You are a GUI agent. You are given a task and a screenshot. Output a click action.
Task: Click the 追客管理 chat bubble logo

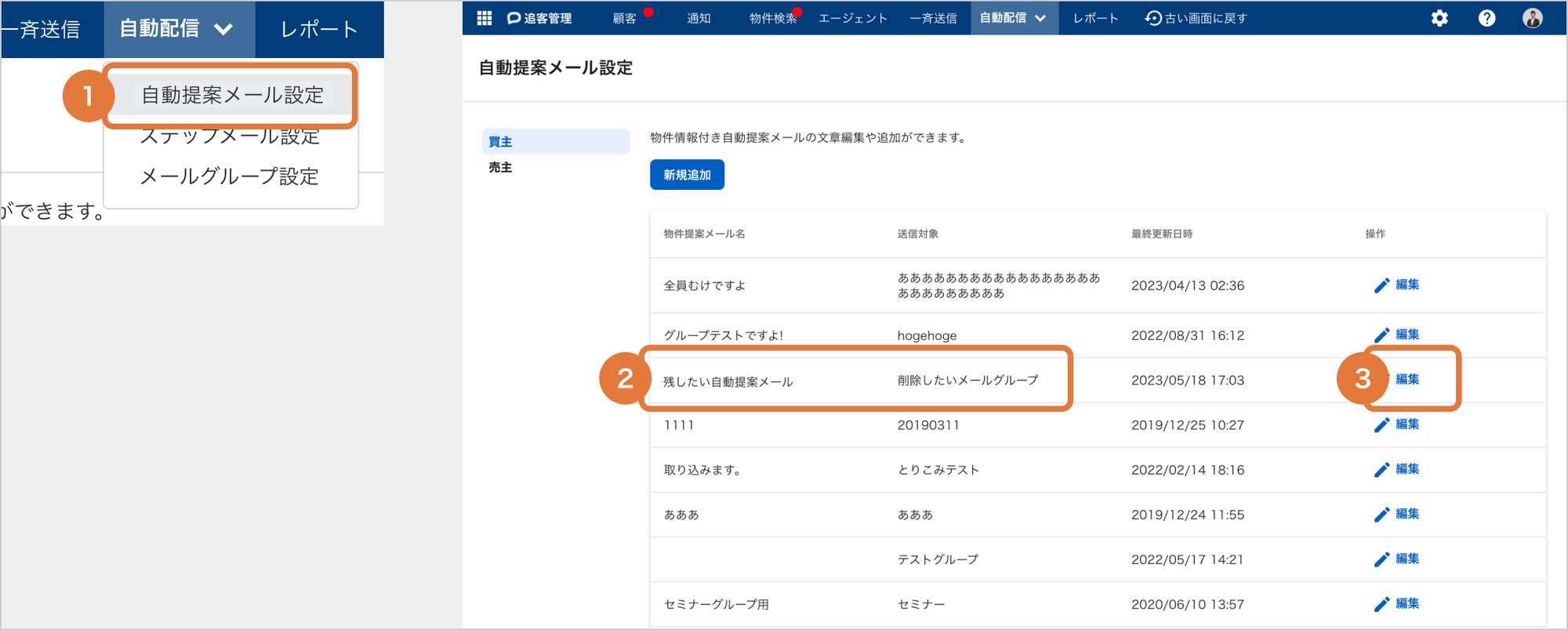[x=514, y=18]
